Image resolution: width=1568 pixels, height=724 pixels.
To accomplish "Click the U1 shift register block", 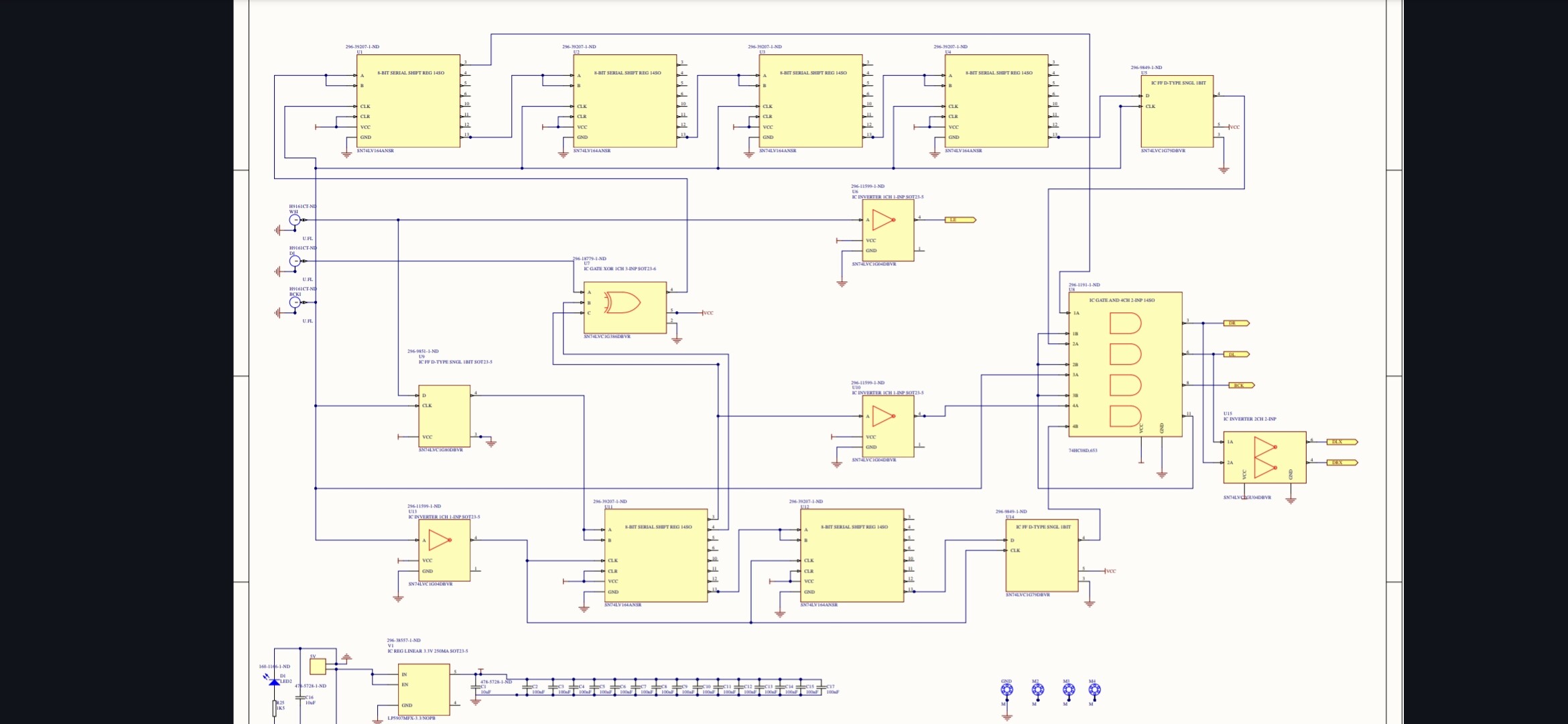I will click(408, 101).
